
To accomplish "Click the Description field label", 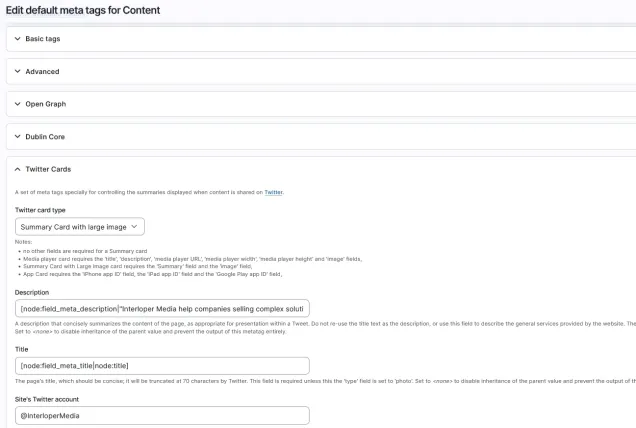I will click(32, 292).
